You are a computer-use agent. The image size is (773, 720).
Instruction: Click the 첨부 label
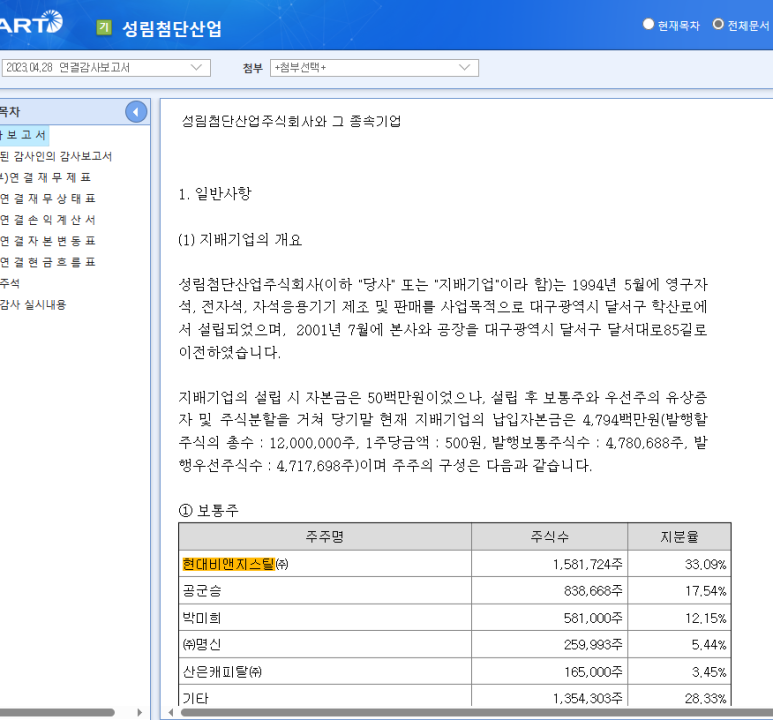[253, 68]
